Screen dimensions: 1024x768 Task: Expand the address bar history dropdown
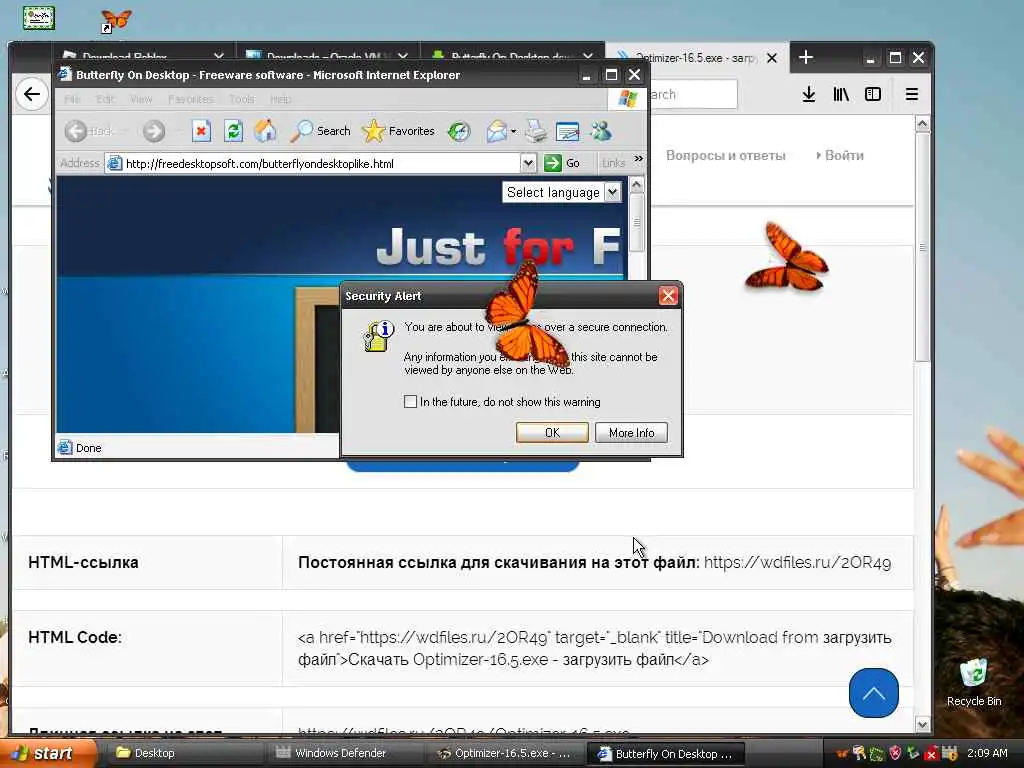point(528,163)
